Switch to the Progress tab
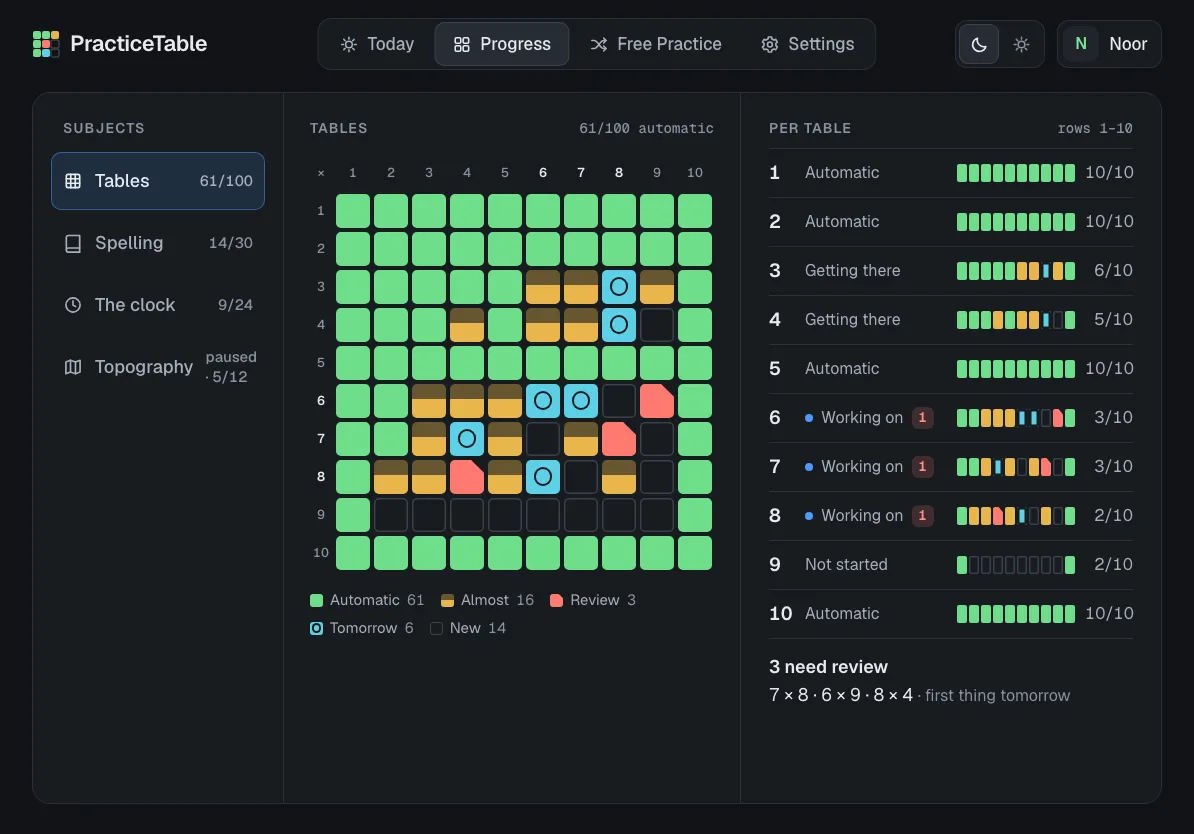1194x834 pixels. 502,44
